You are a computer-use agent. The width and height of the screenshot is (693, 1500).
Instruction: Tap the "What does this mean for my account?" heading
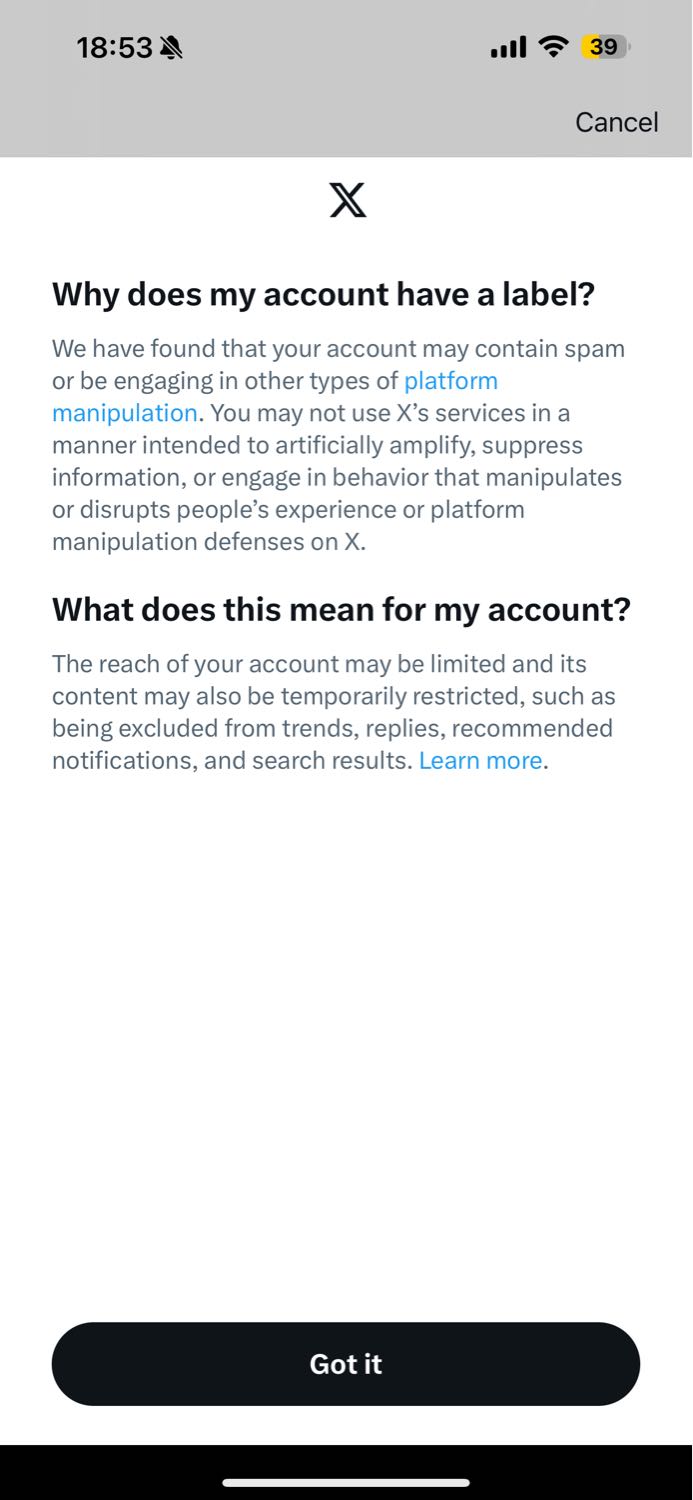[341, 609]
